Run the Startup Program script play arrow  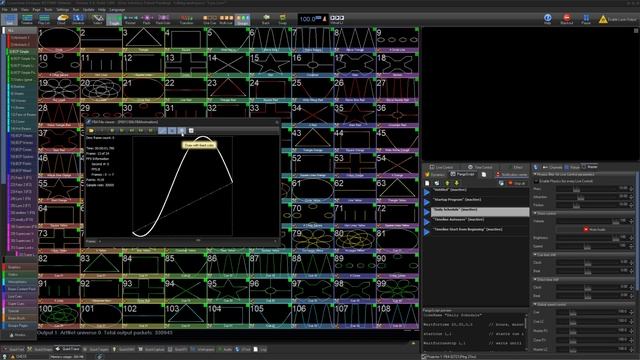pos(427,202)
